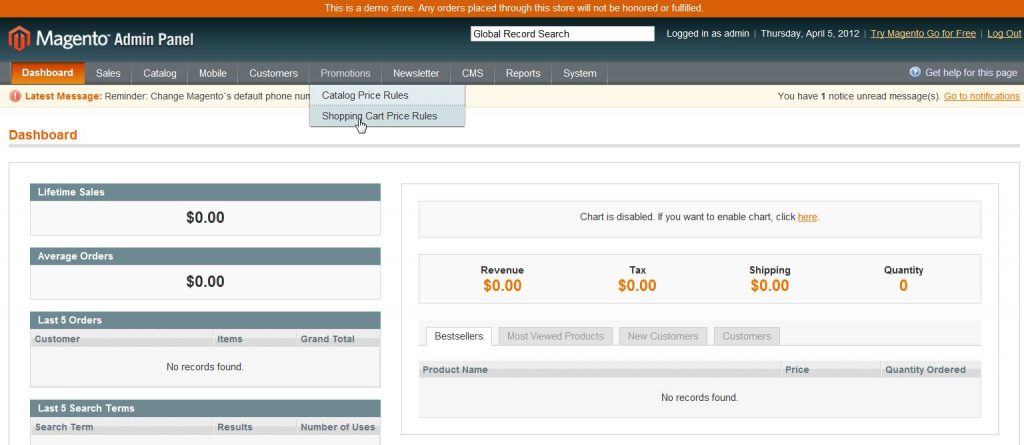The height and width of the screenshot is (445, 1024).
Task: Click the Go to notifications link
Action: tap(981, 96)
